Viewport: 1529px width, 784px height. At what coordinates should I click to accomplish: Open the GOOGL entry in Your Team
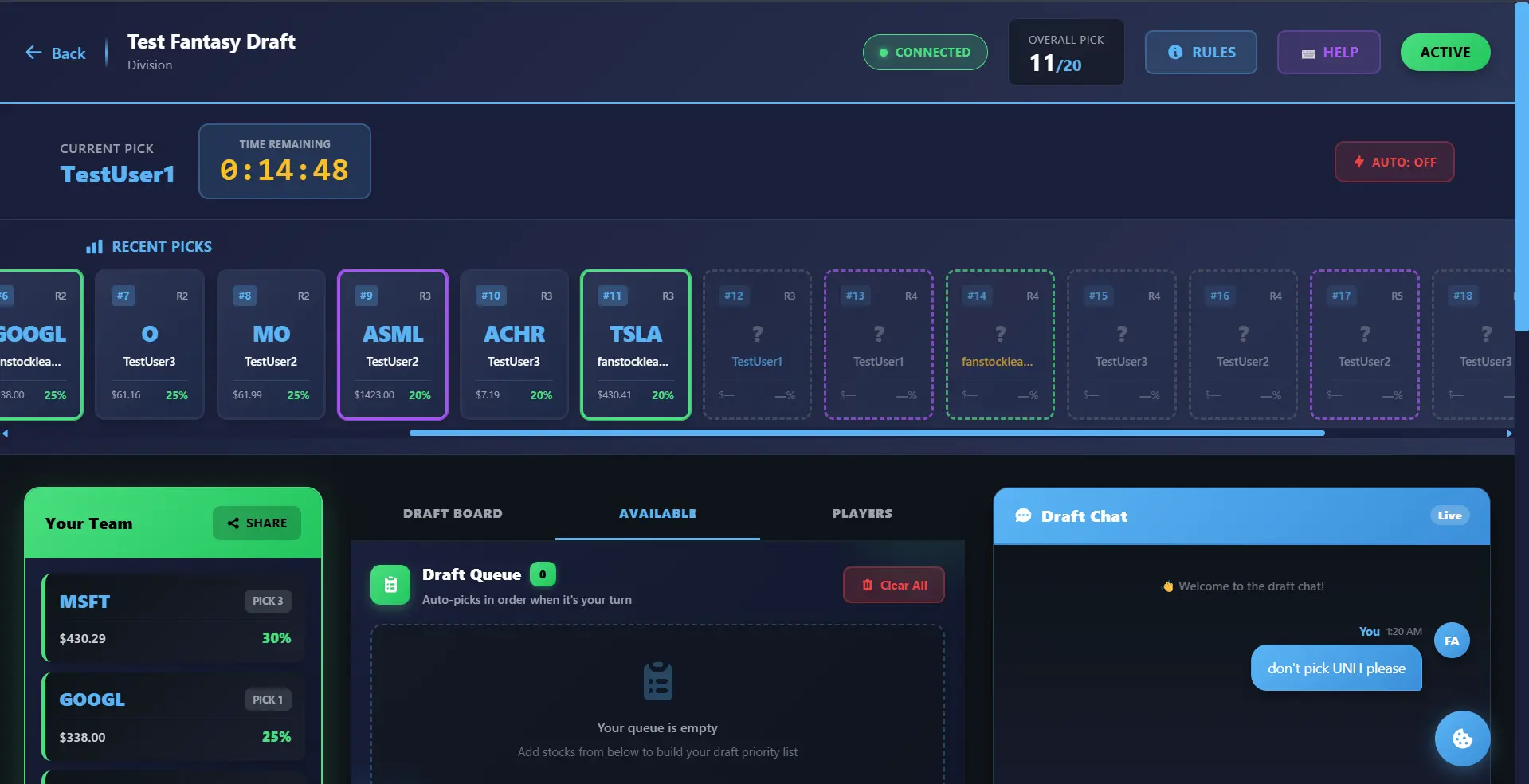point(174,716)
